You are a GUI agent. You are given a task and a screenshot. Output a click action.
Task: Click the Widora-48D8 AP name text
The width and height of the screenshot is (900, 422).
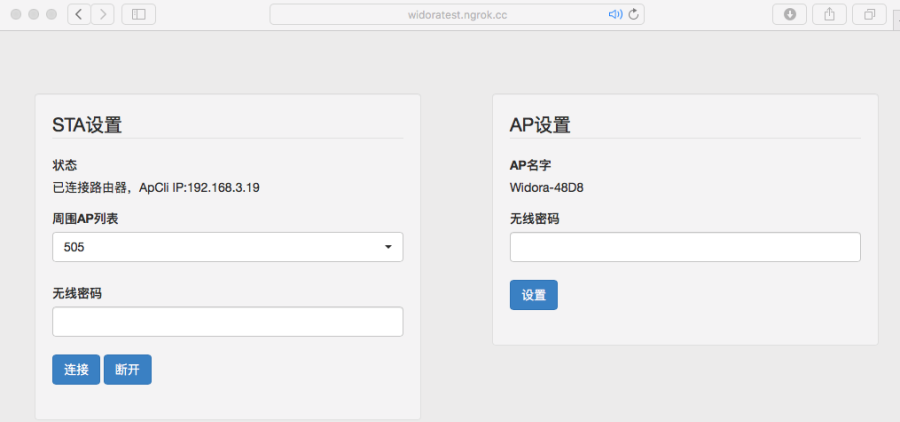(x=547, y=187)
